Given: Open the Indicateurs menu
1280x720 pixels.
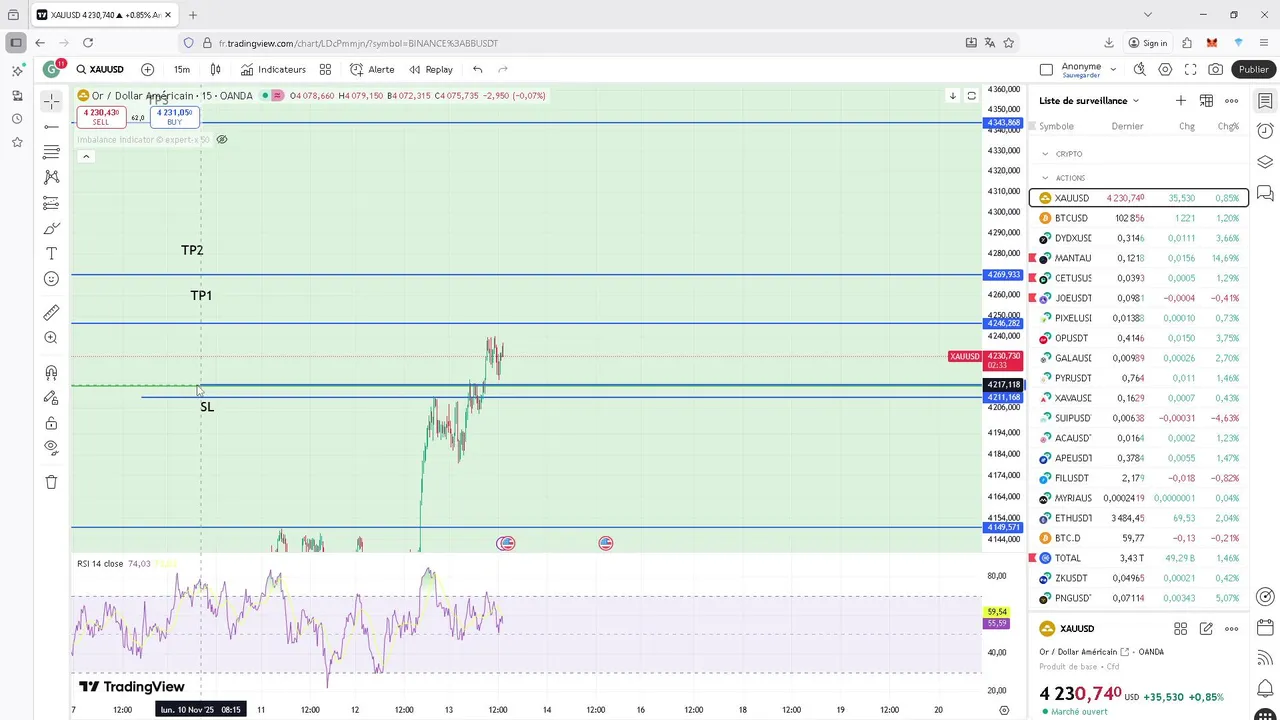Looking at the screenshot, I should click(273, 69).
